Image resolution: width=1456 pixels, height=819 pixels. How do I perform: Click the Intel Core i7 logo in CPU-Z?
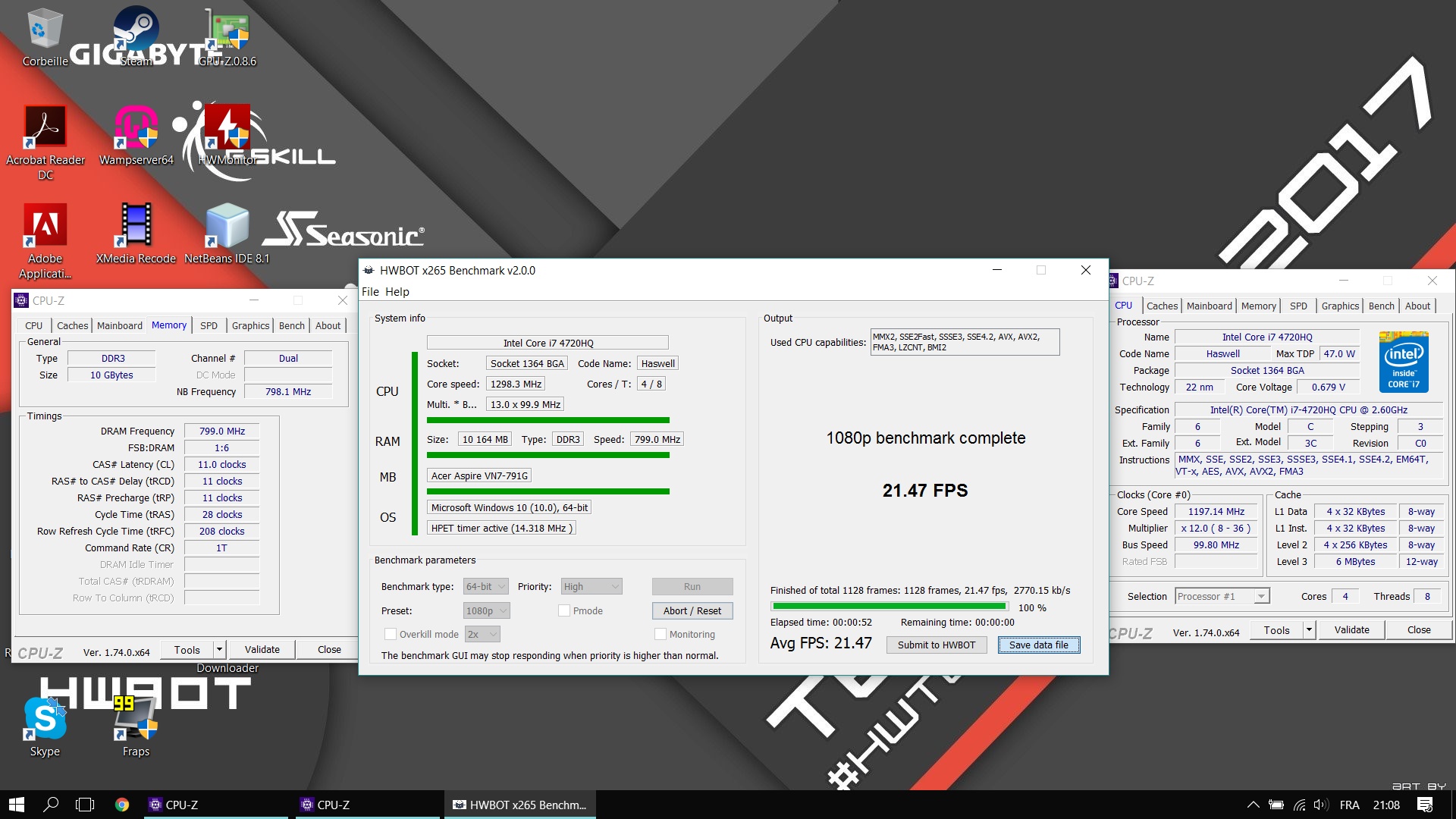1404,362
